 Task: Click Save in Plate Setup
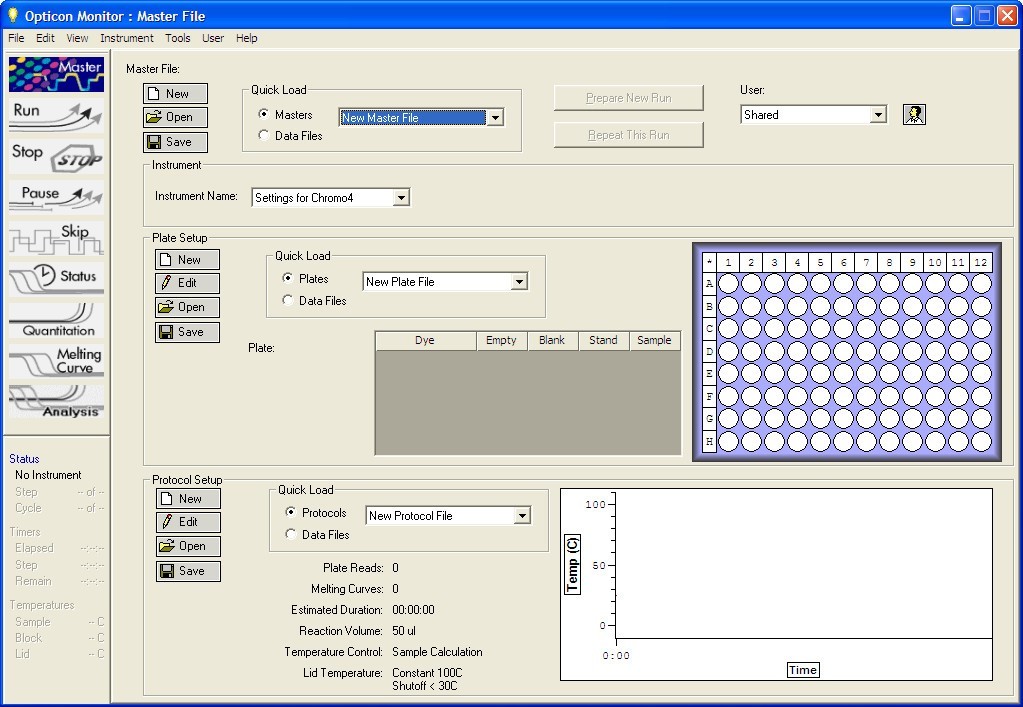187,332
